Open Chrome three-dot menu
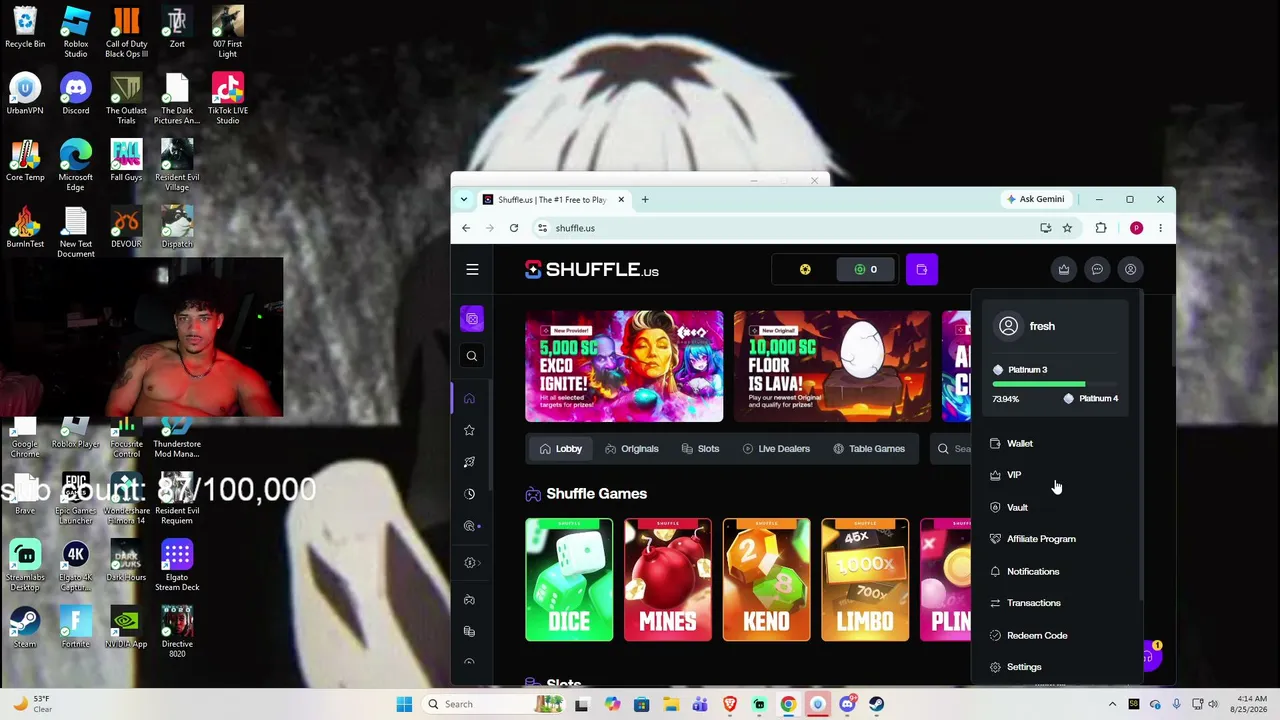Screen dimensions: 1280x720 tap(1160, 228)
